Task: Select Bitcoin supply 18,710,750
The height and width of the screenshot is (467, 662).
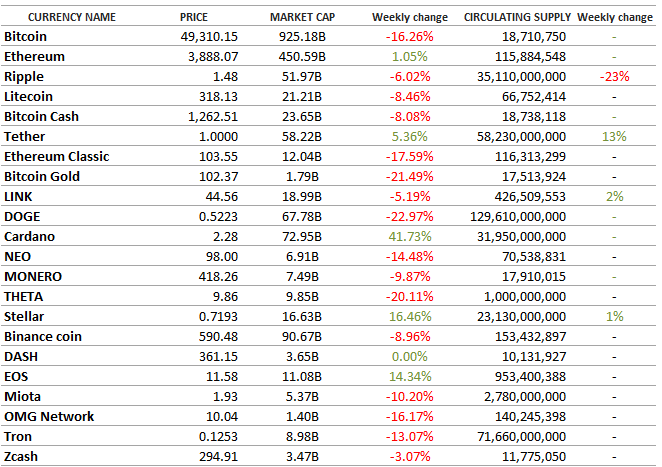Action: click(x=534, y=37)
